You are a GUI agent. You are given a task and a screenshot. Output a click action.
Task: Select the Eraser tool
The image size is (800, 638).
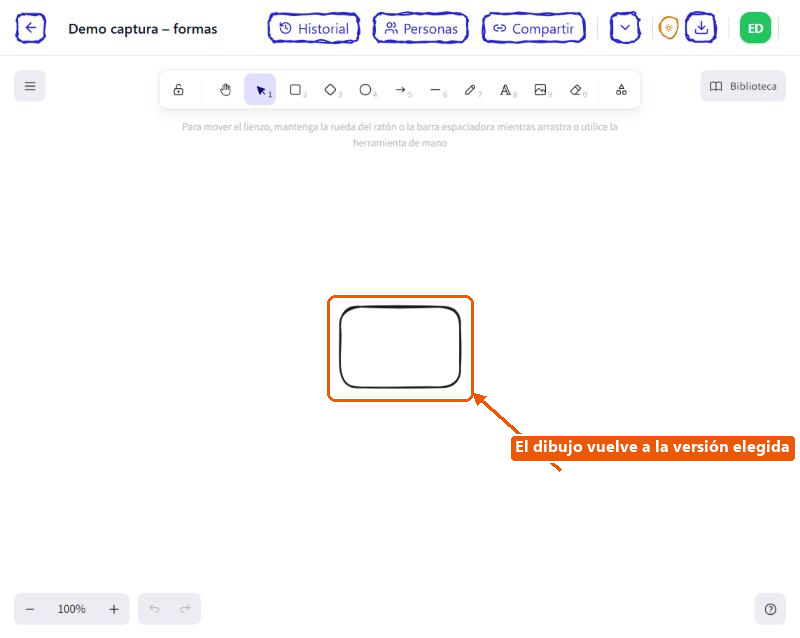[x=576, y=90]
